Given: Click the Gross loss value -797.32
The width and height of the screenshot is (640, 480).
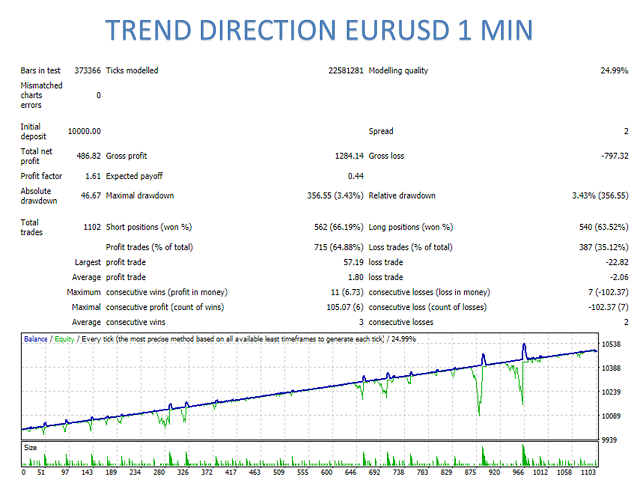Looking at the screenshot, I should pyautogui.click(x=614, y=156).
